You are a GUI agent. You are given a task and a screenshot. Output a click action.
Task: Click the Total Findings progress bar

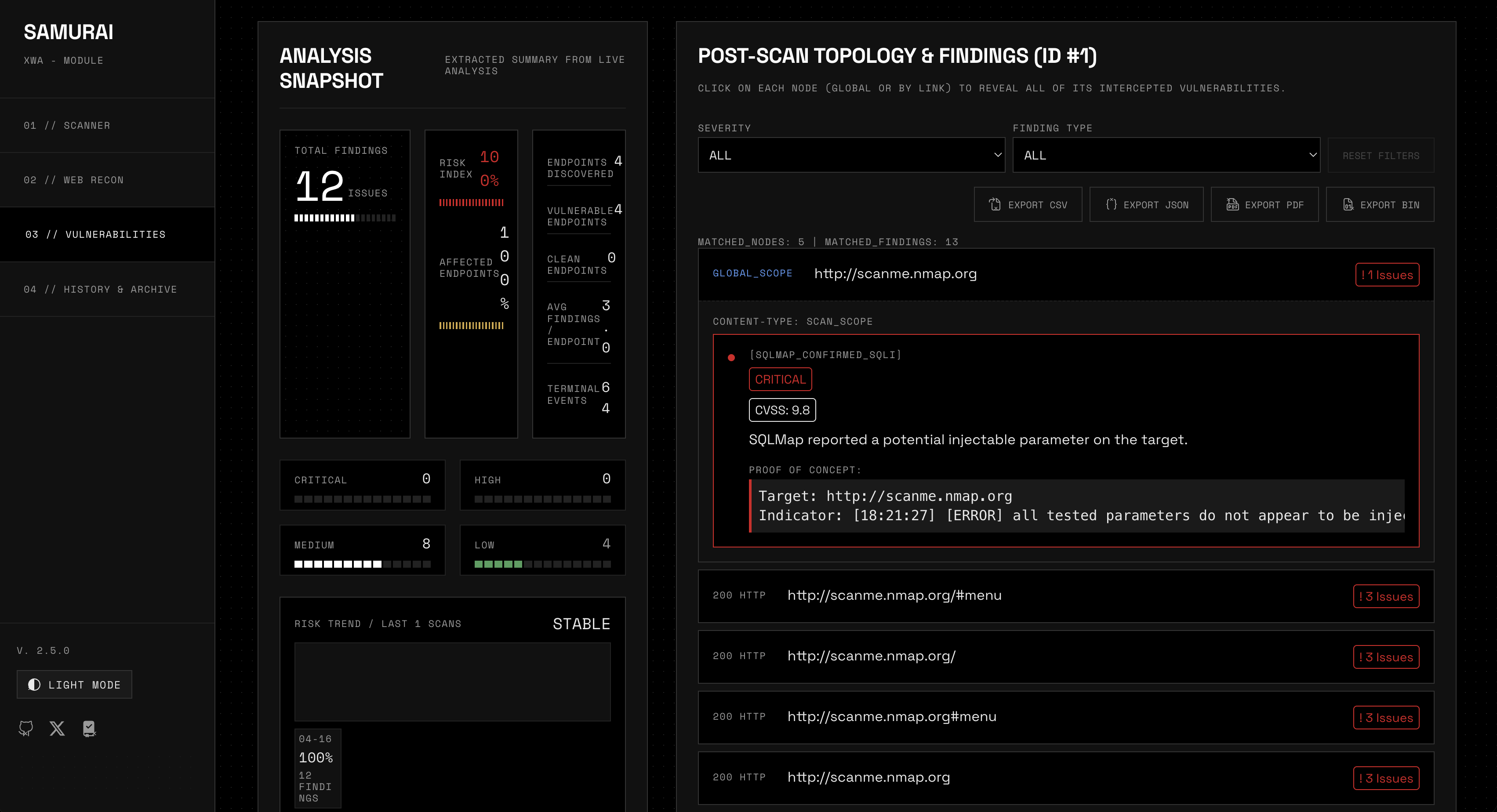[345, 218]
